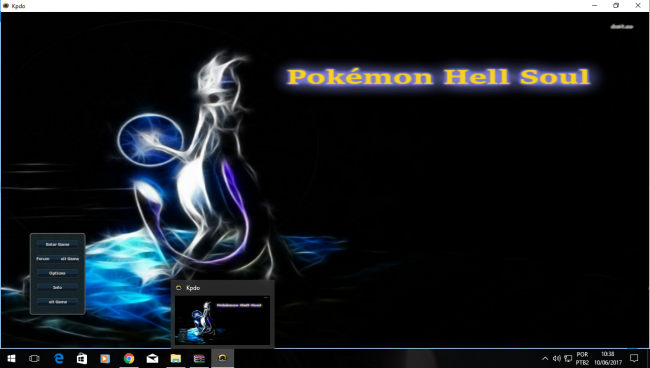Launch Microsoft Edge from the taskbar
Image resolution: width=650 pixels, height=368 pixels.
tap(58, 358)
